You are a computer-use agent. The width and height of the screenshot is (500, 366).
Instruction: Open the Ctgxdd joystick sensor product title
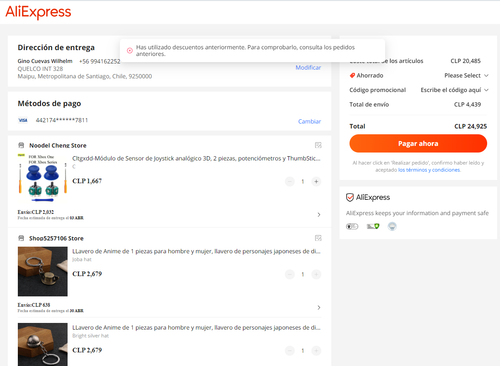[x=196, y=158]
